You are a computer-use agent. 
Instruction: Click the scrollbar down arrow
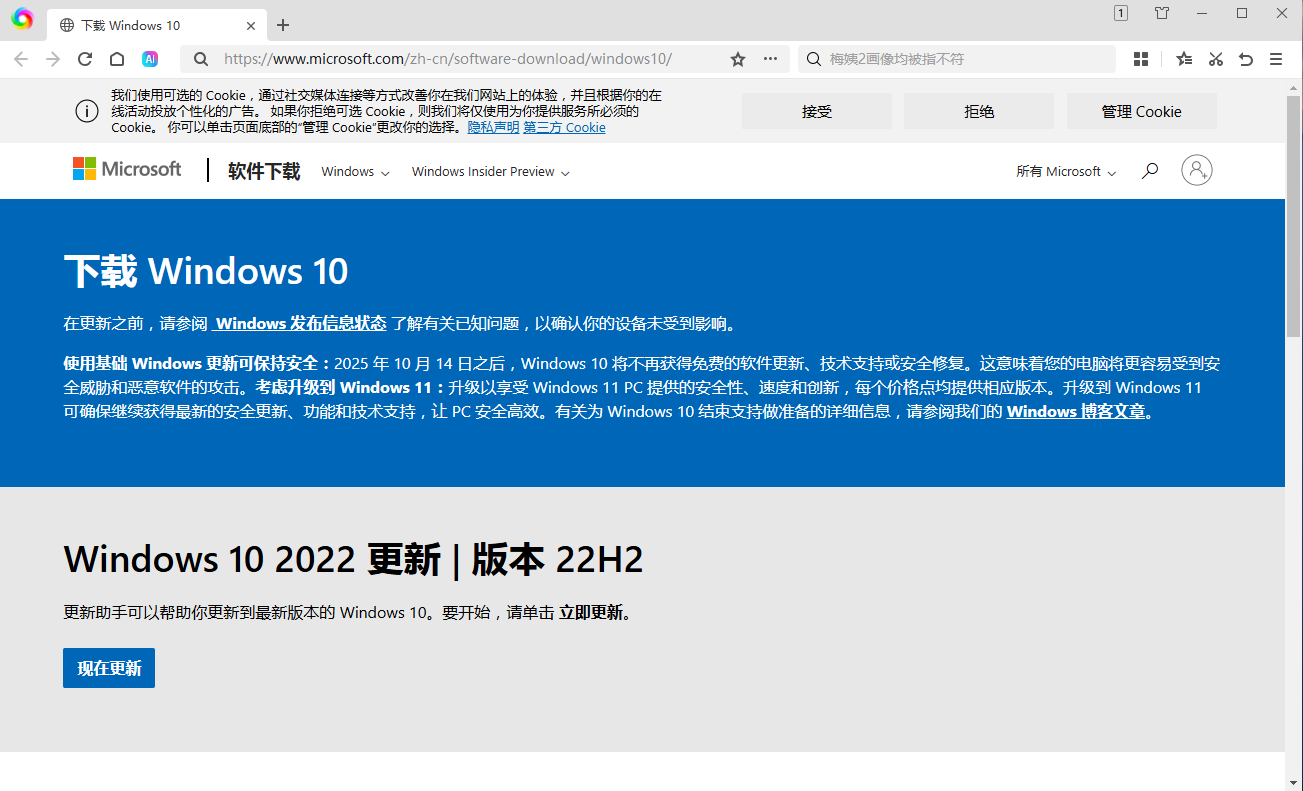(x=1293, y=782)
